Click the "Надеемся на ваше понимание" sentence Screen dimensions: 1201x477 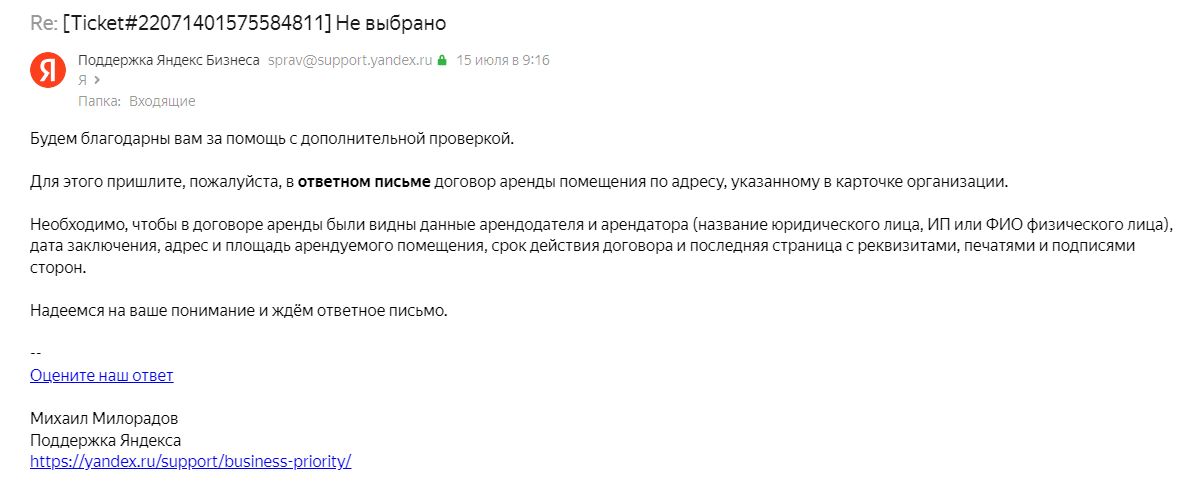pyautogui.click(x=238, y=310)
